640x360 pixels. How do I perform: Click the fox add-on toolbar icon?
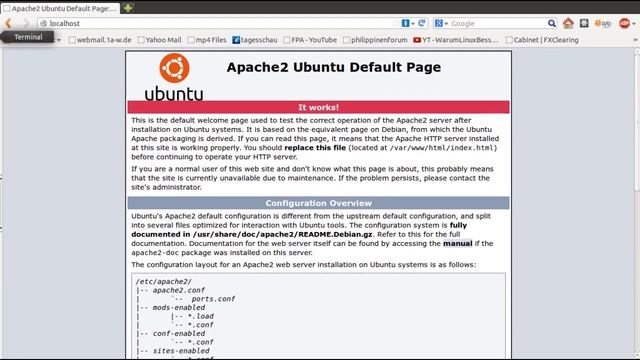pyautogui.click(x=602, y=23)
